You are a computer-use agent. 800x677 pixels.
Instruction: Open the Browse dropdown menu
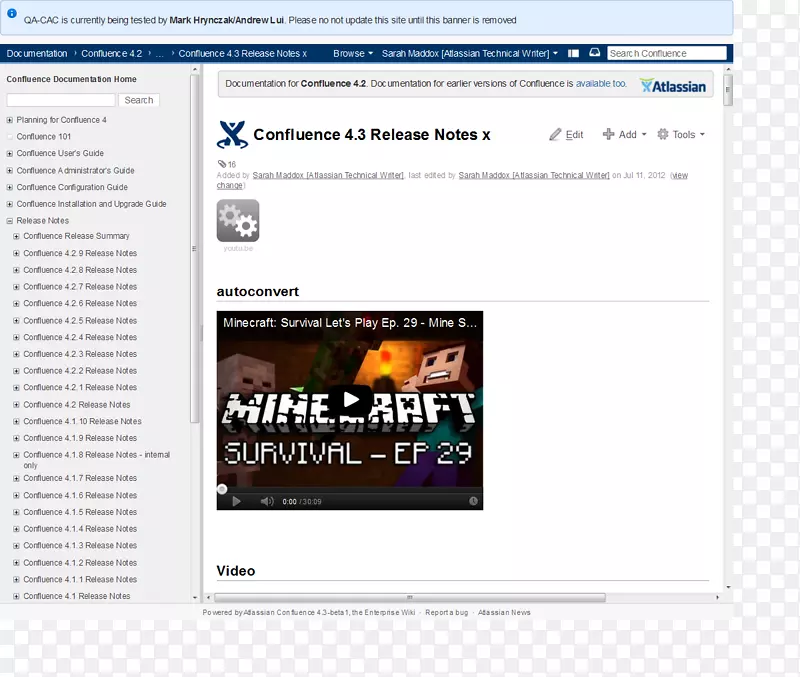click(x=353, y=53)
